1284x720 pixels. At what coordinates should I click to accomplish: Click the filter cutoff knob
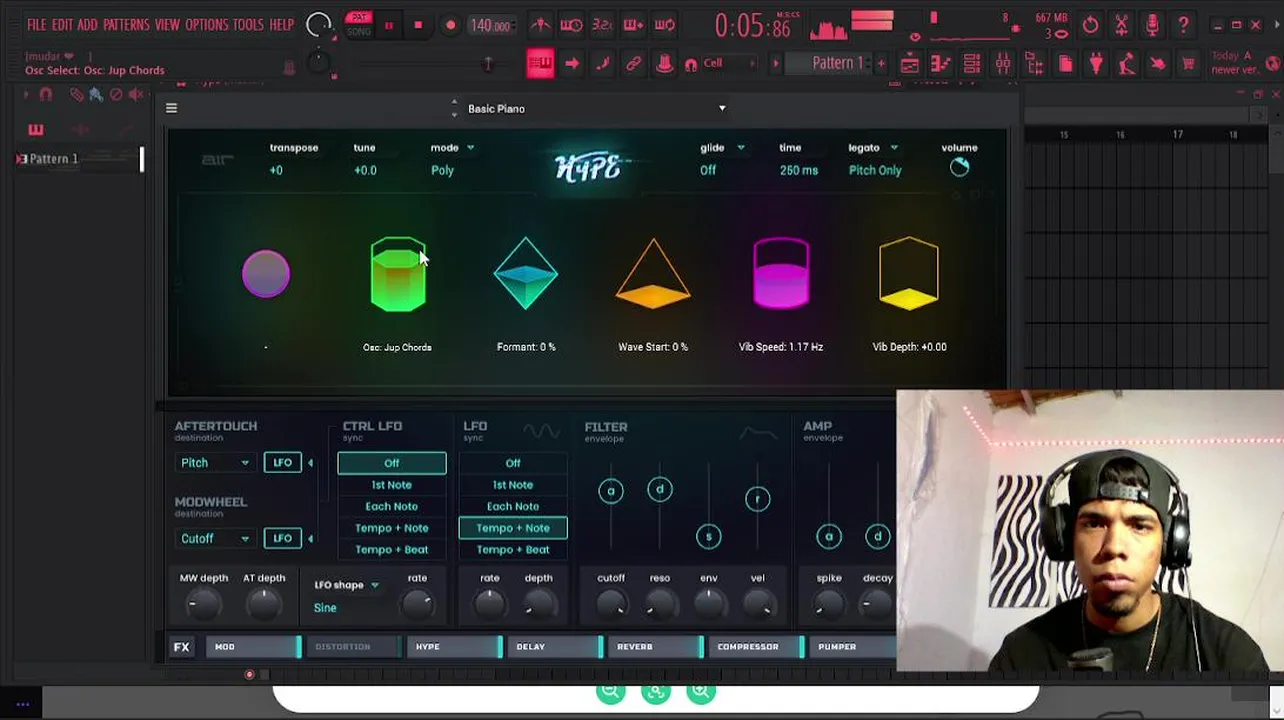point(611,603)
